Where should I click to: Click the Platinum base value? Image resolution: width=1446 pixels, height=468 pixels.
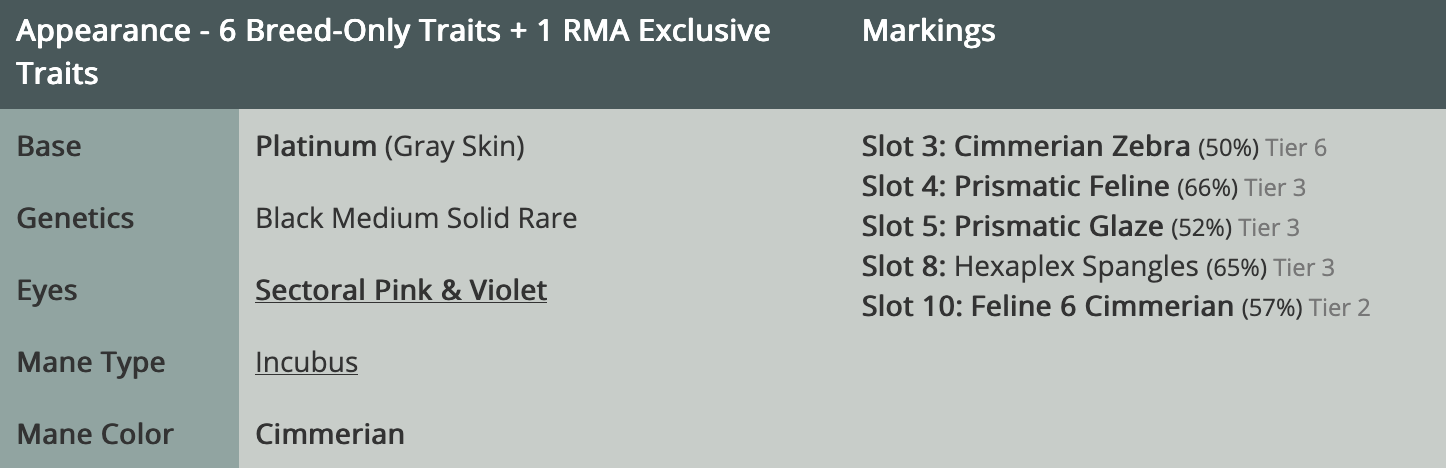coord(316,147)
